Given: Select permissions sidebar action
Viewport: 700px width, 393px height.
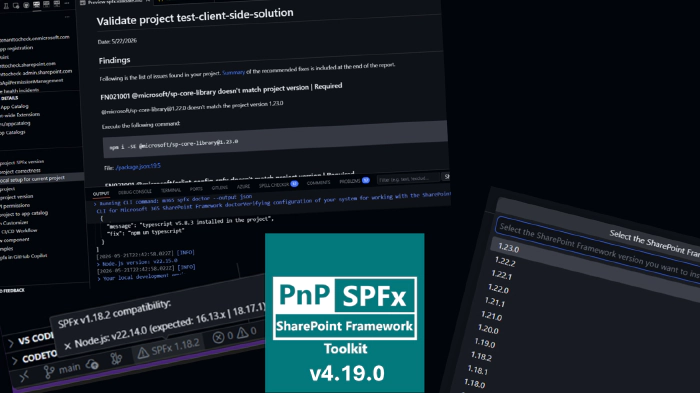Looking at the screenshot, I should coord(15,205).
